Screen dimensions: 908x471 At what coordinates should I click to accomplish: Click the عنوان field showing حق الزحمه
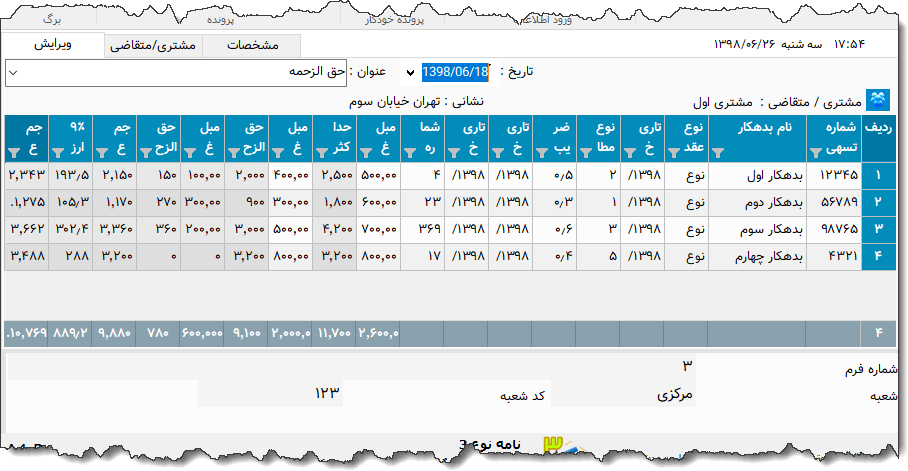pyautogui.click(x=176, y=73)
